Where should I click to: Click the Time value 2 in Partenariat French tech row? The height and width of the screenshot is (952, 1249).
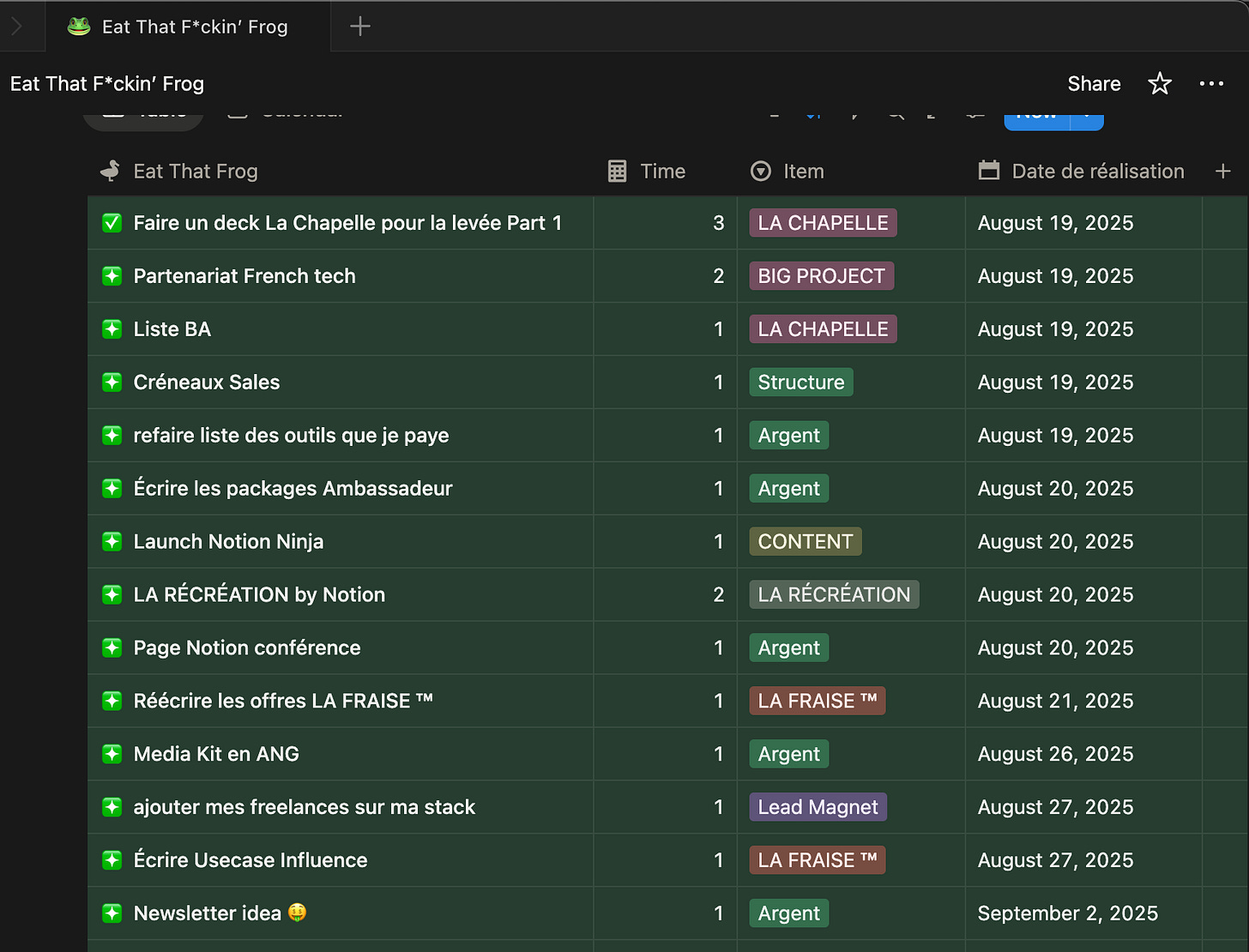[719, 276]
